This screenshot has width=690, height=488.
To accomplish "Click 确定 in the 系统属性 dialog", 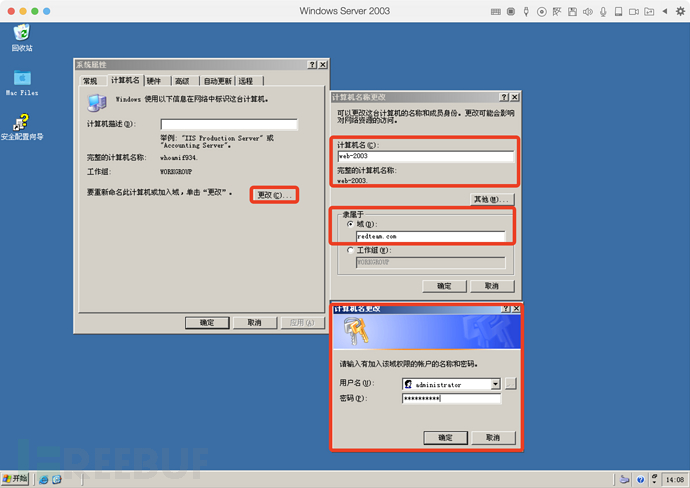I will tap(207, 323).
